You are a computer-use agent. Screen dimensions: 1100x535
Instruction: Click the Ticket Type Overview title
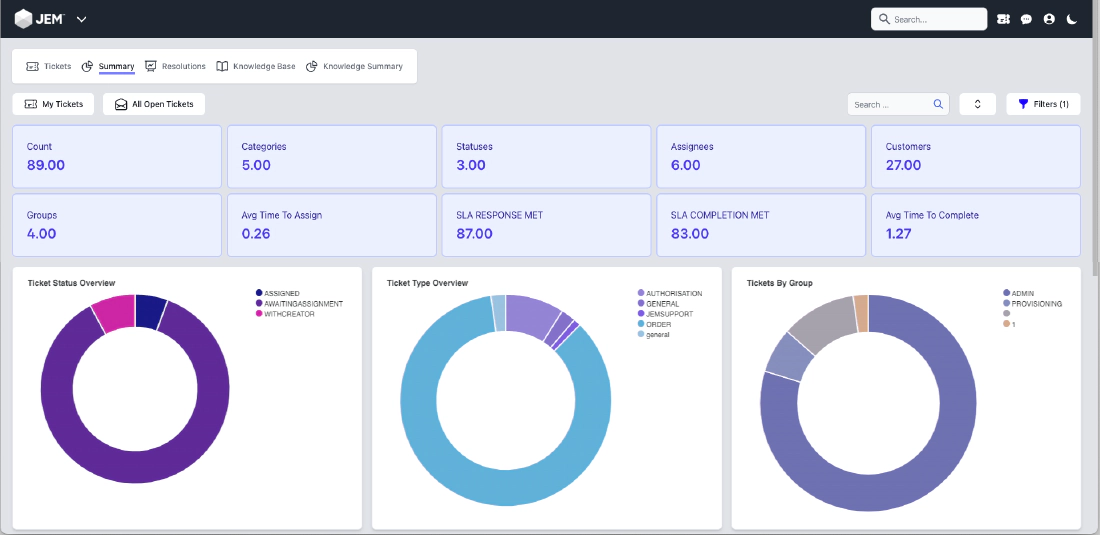point(427,283)
